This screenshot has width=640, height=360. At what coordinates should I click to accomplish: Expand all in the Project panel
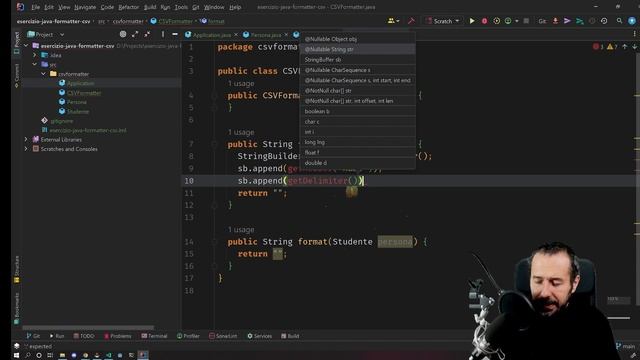(x=135, y=34)
